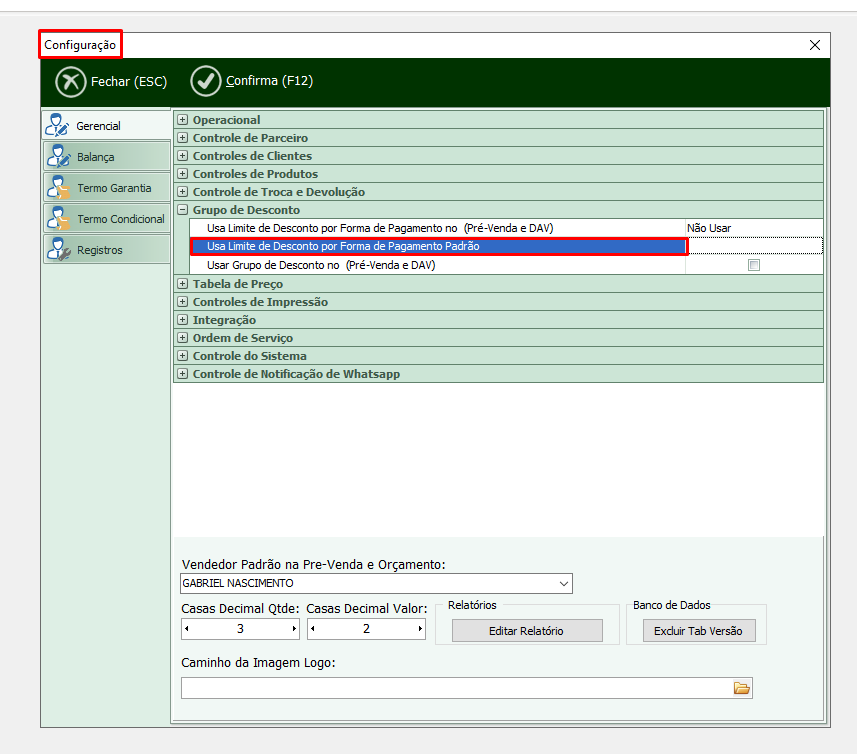Select the Gerencial sidebar icon

coord(59,126)
